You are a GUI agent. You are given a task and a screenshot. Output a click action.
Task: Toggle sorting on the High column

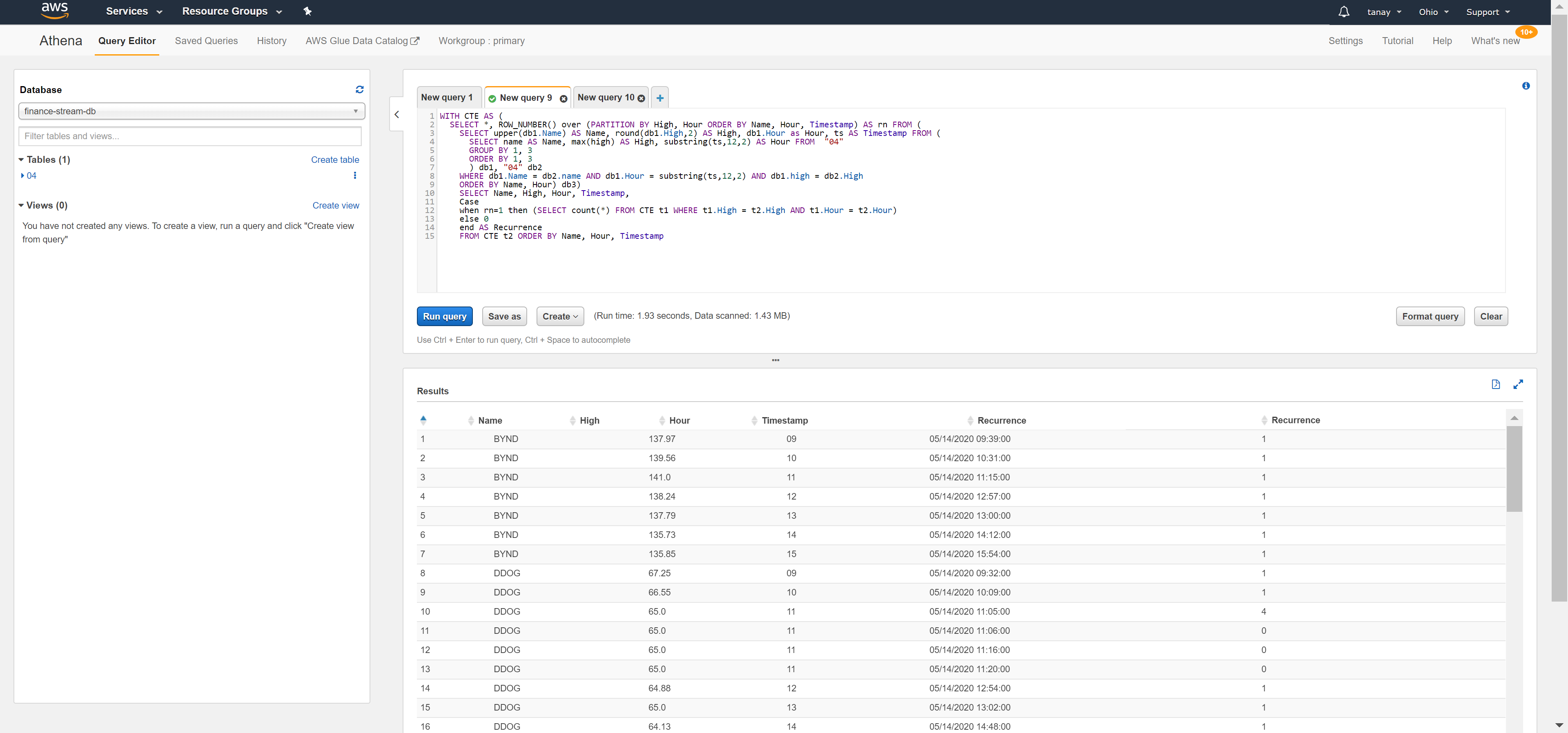click(x=572, y=420)
